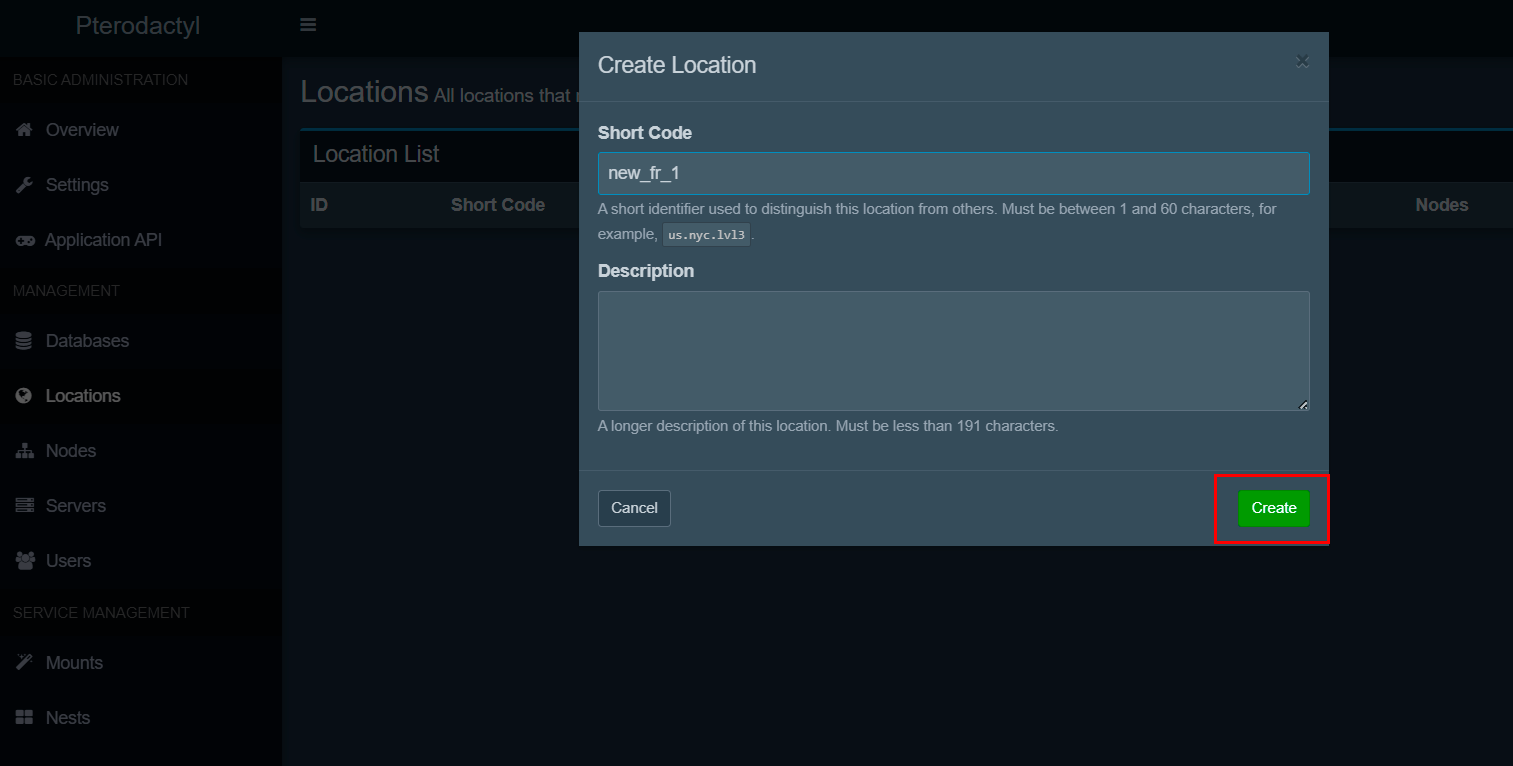The height and width of the screenshot is (766, 1513).
Task: Click inside the Description text area
Action: (x=953, y=350)
